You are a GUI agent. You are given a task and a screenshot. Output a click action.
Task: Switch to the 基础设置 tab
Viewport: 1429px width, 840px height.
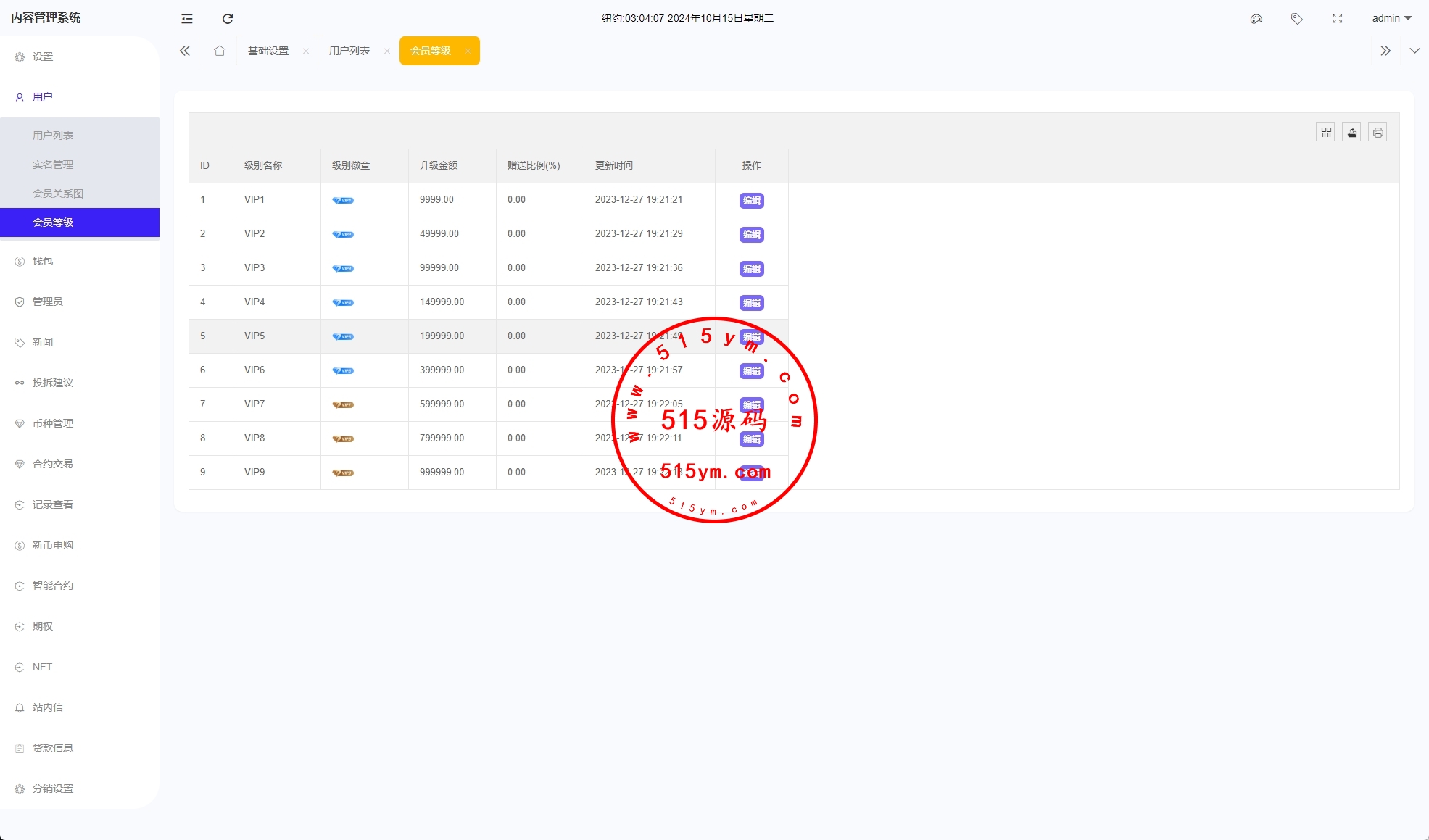click(x=268, y=51)
